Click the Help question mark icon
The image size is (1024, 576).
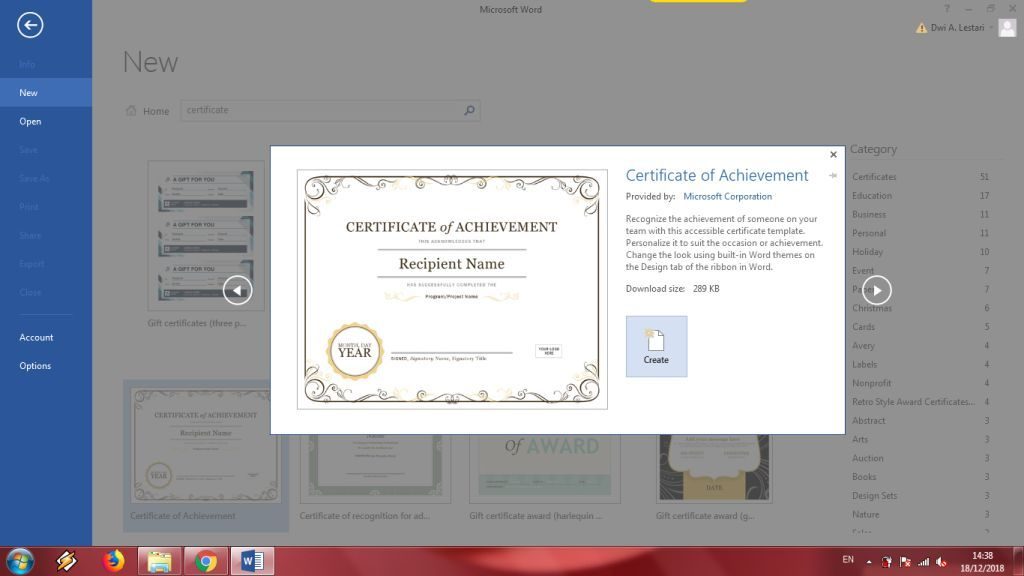(x=947, y=8)
